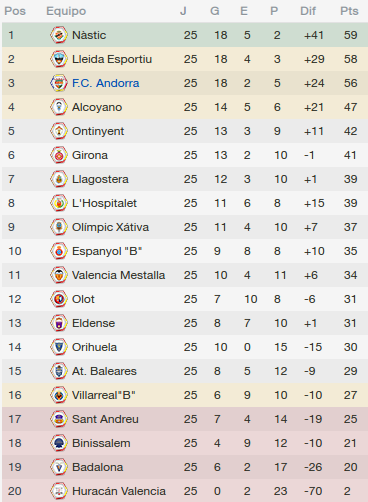Select the Orihuela row in standings
This screenshot has height=502, width=368.
(x=185, y=347)
